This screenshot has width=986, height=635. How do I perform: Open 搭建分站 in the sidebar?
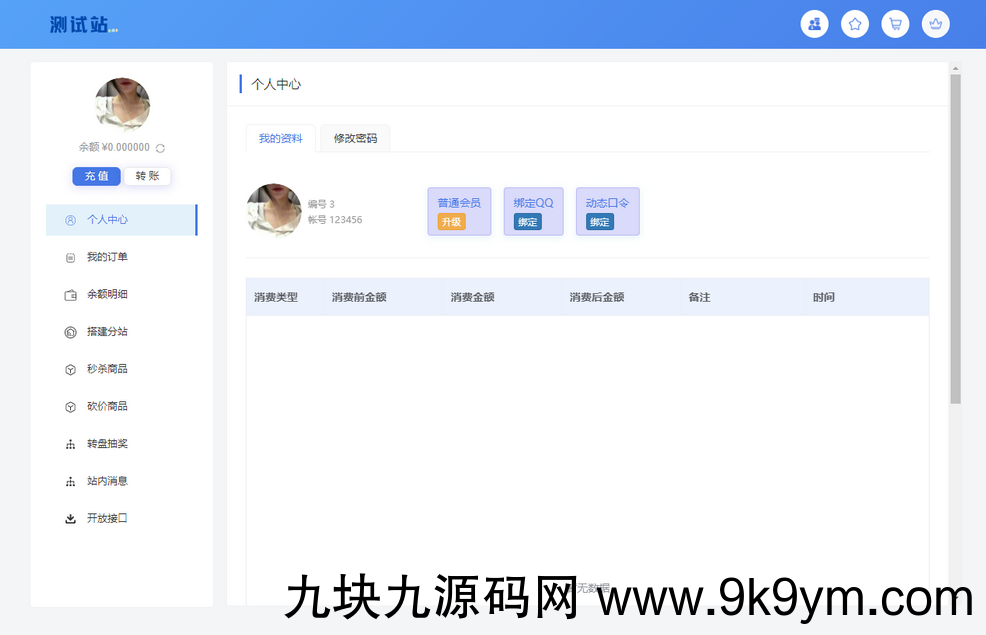pyautogui.click(x=107, y=332)
